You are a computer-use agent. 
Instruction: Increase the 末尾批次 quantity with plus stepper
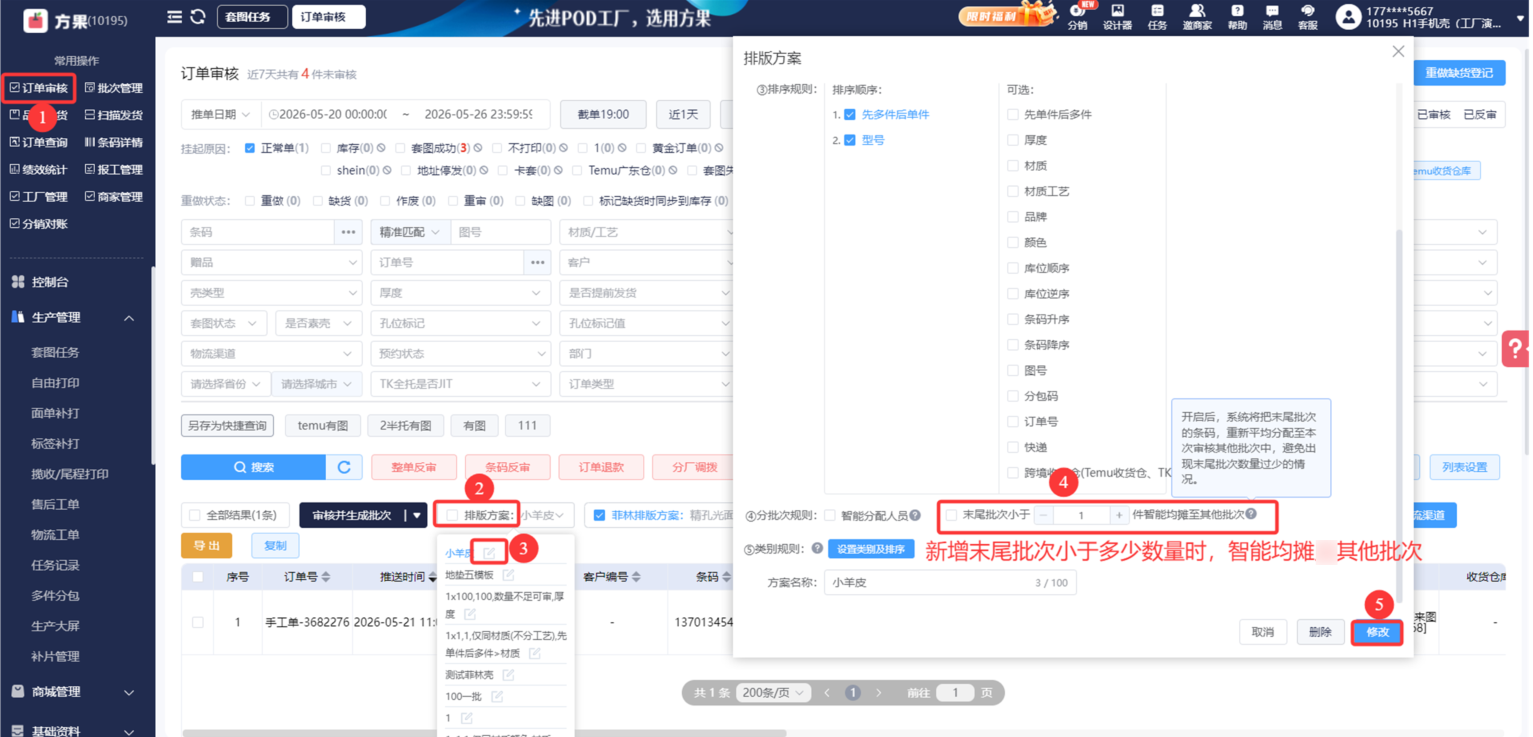[1119, 515]
